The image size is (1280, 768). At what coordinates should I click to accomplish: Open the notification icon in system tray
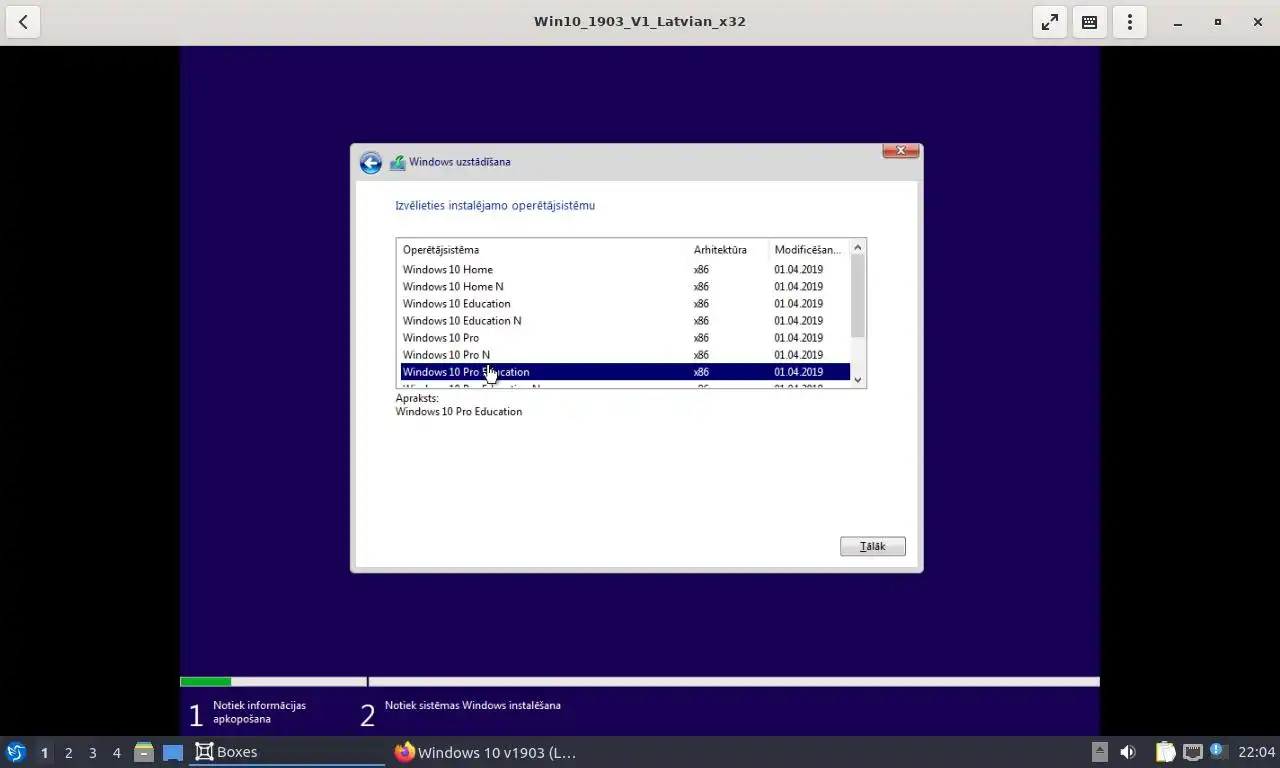(x=1217, y=750)
